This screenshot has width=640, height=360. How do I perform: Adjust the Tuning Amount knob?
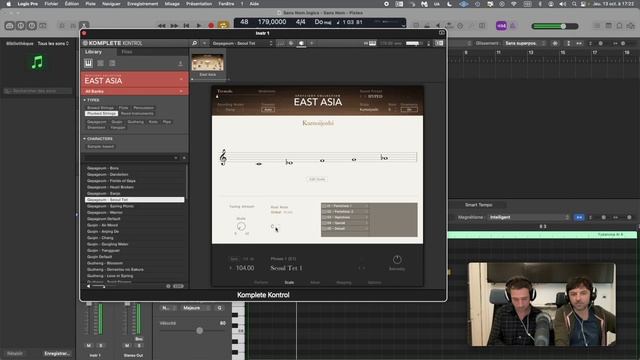[241, 226]
